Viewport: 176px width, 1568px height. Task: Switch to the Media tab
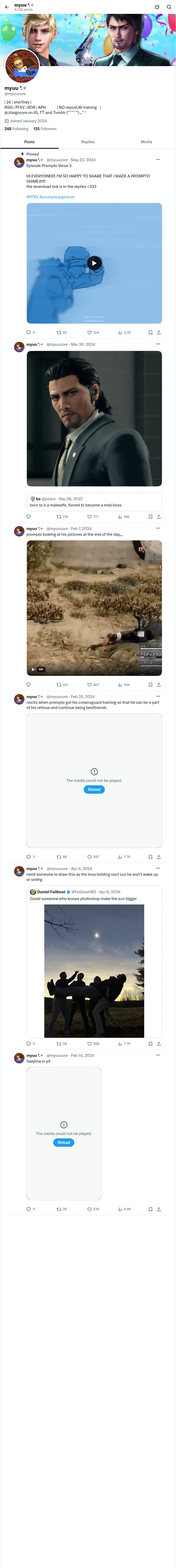[x=146, y=142]
